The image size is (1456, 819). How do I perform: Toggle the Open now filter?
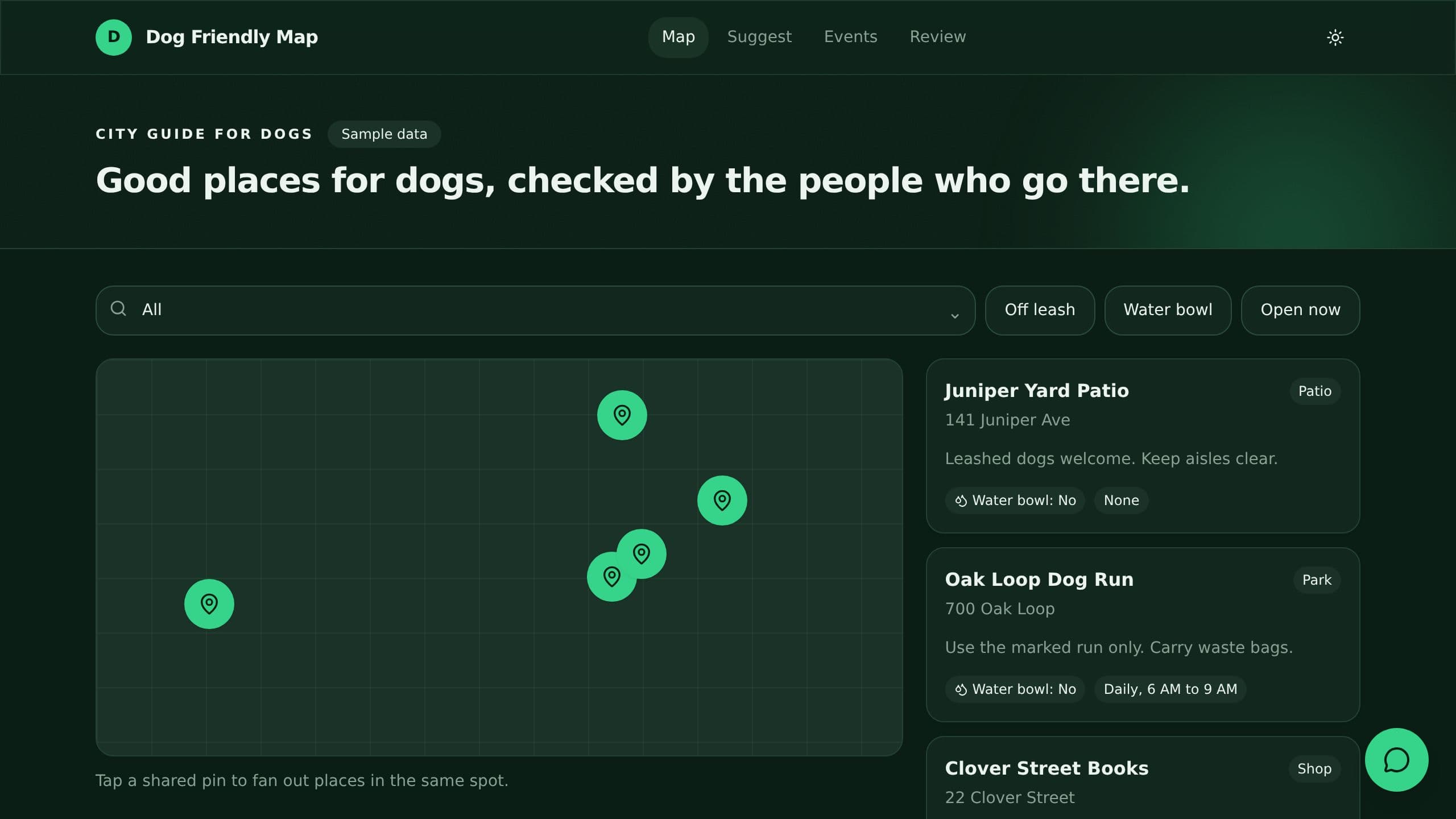[x=1300, y=310]
